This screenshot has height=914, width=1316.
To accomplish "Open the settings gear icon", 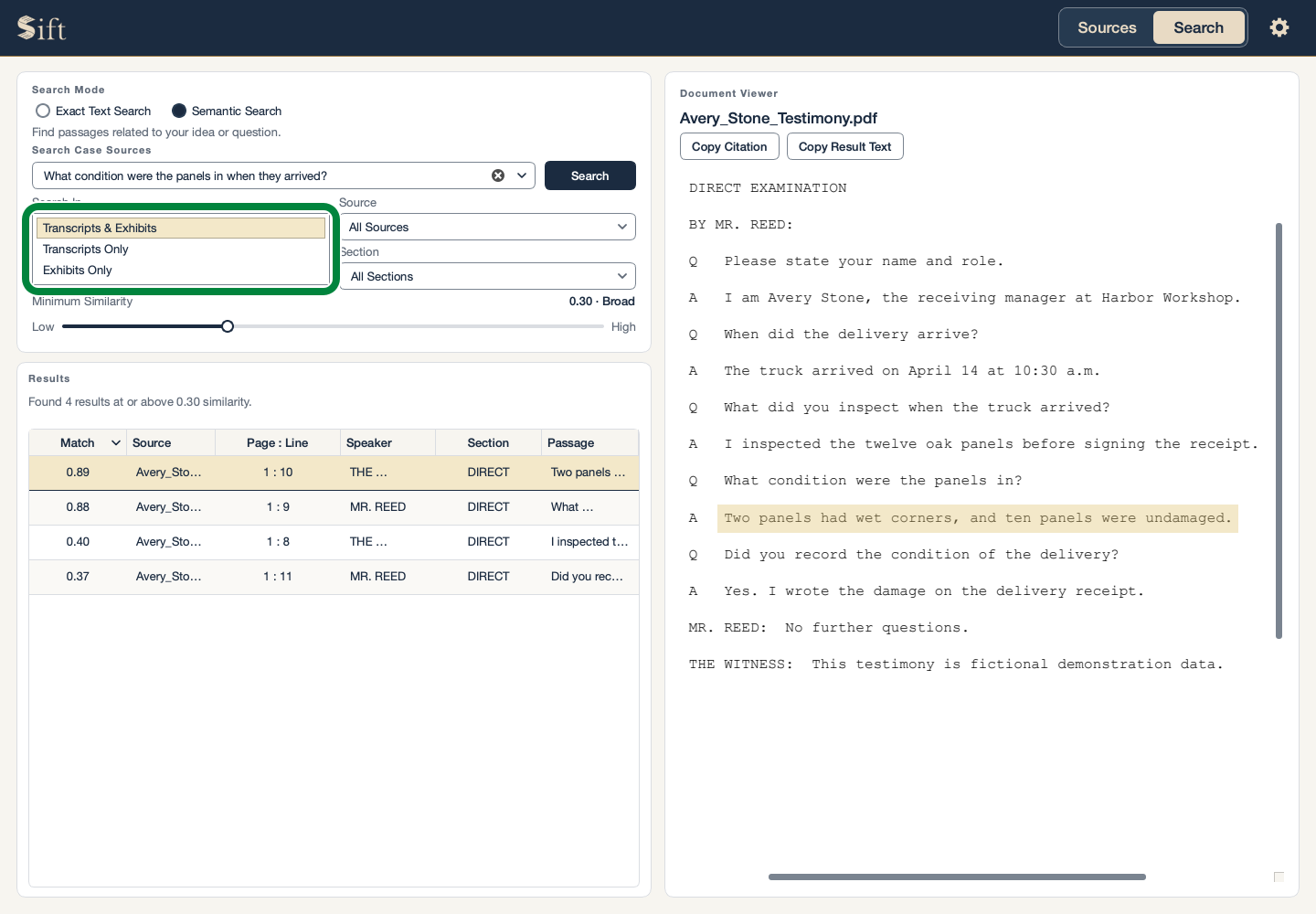I will (1279, 27).
